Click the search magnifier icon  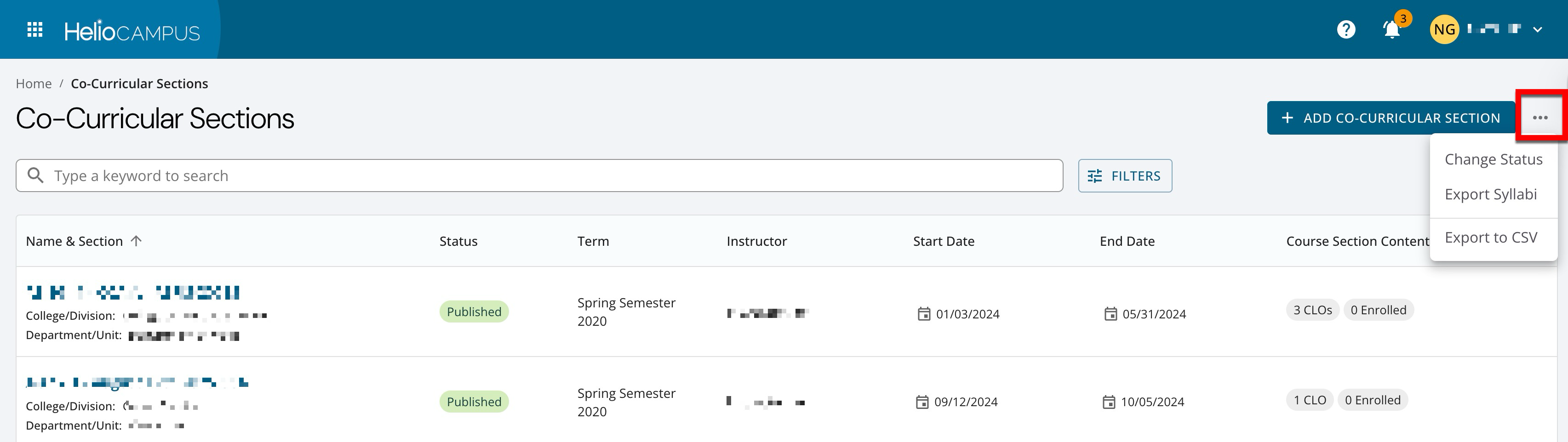[x=36, y=176]
